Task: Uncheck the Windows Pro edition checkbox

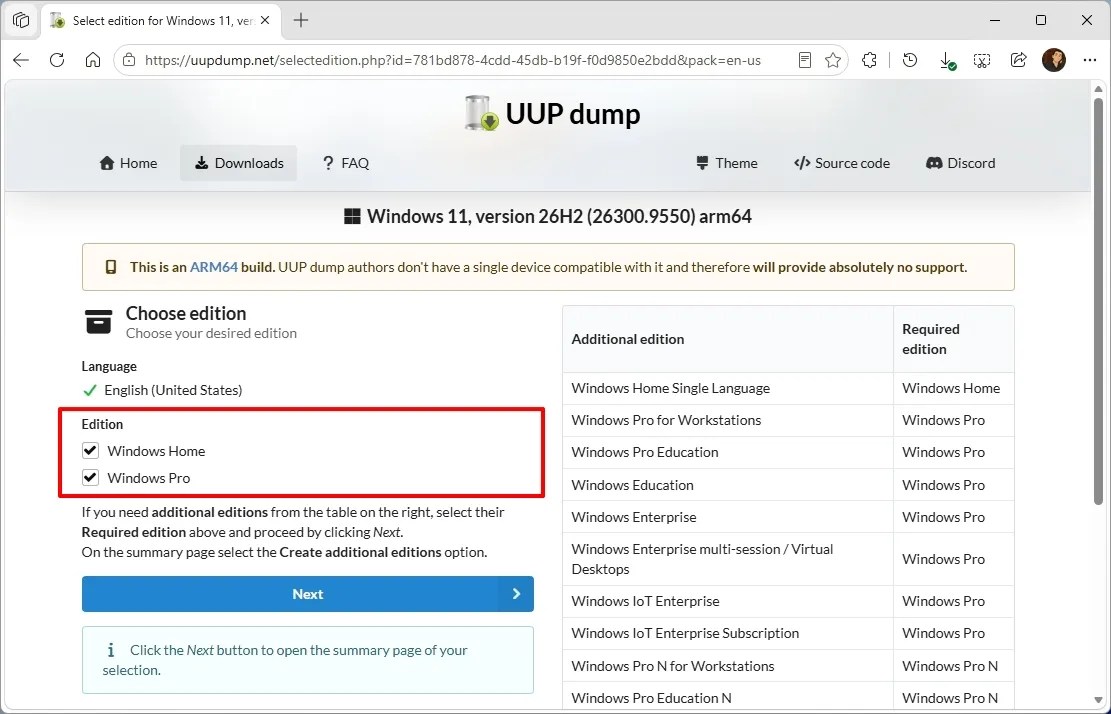Action: click(x=90, y=477)
